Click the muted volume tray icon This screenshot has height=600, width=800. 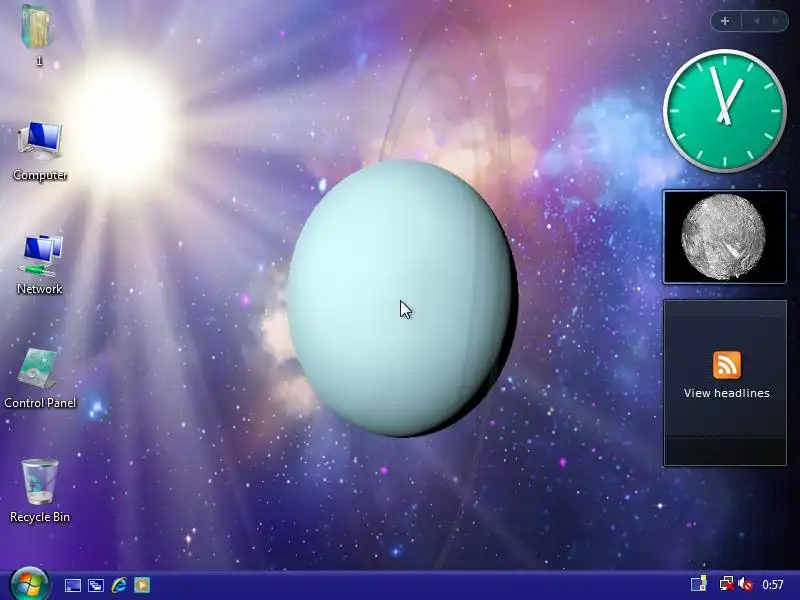[x=745, y=584]
